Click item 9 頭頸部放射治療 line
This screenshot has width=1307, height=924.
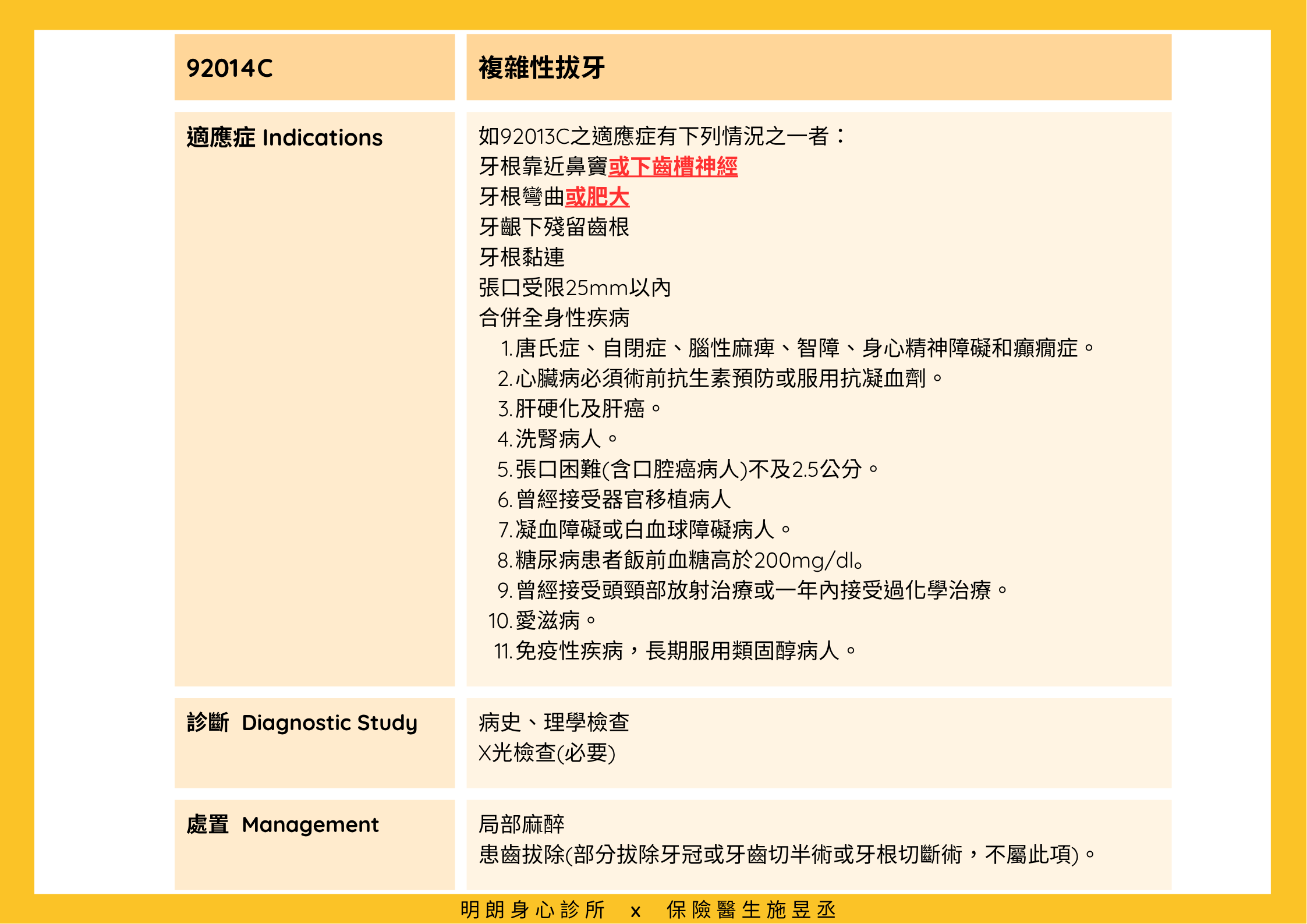(x=752, y=590)
